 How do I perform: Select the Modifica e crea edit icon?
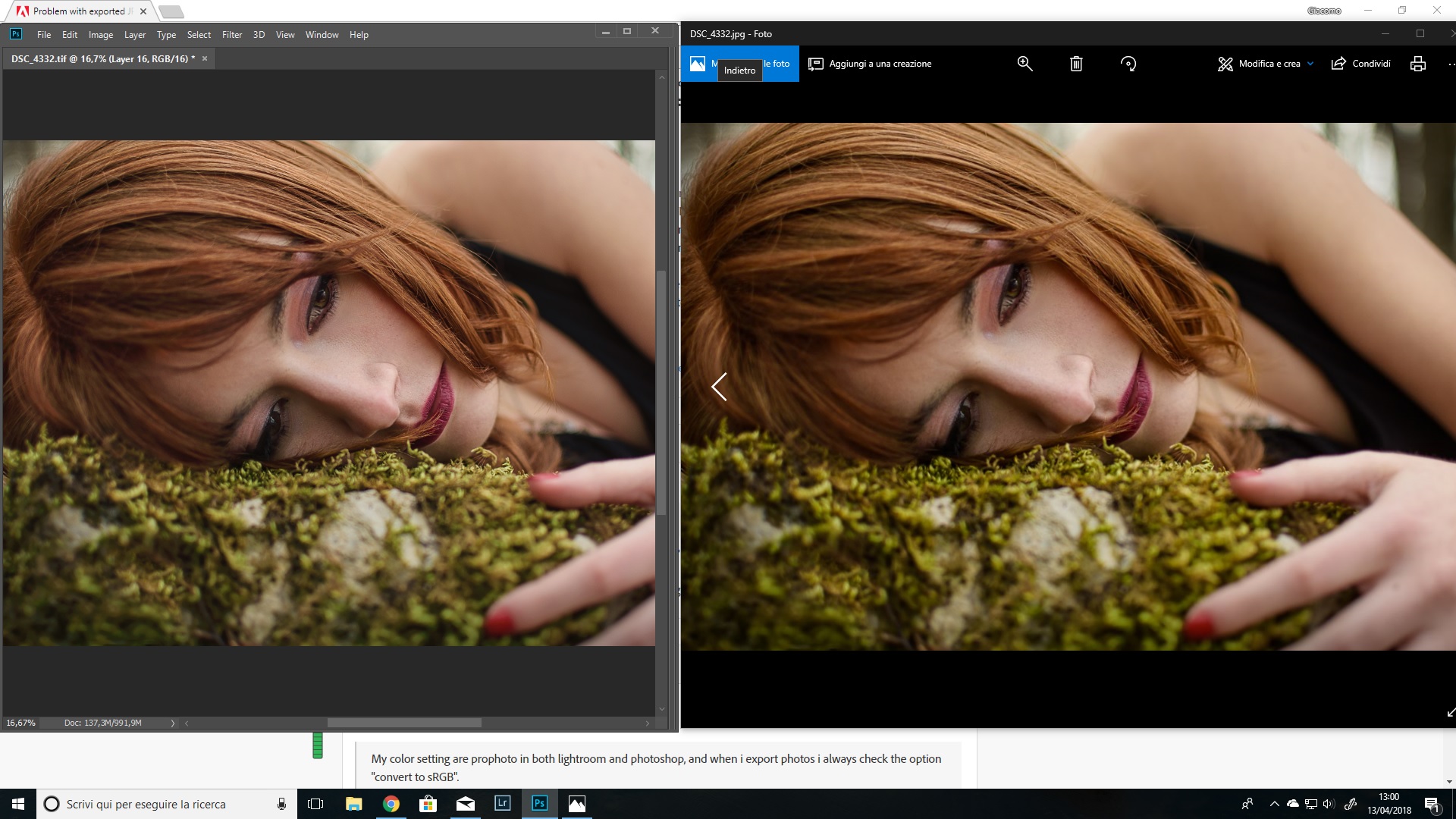pos(1225,64)
